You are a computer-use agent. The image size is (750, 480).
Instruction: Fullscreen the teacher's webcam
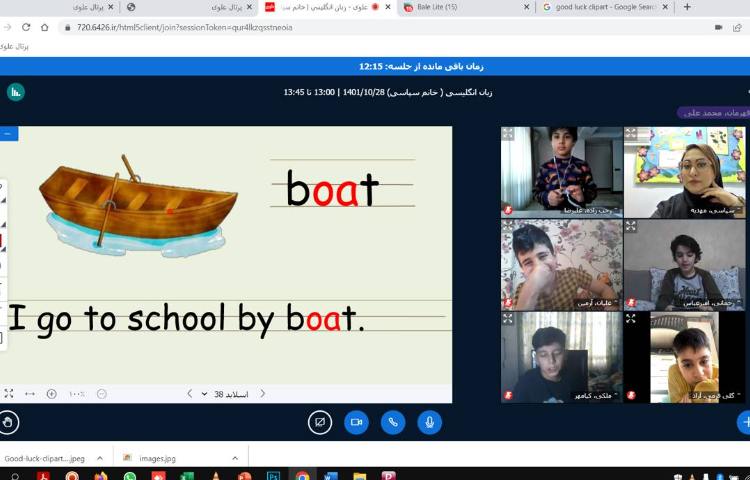point(631,133)
